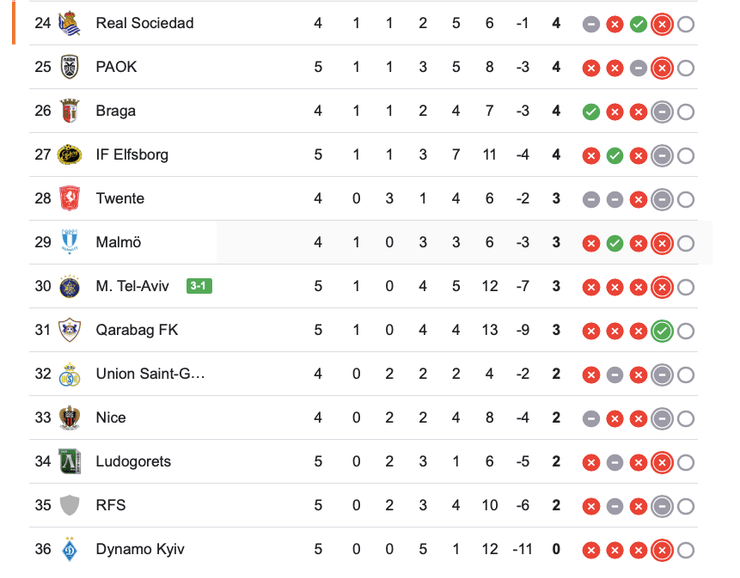
Task: Select the Braga team crest
Action: pos(69,111)
